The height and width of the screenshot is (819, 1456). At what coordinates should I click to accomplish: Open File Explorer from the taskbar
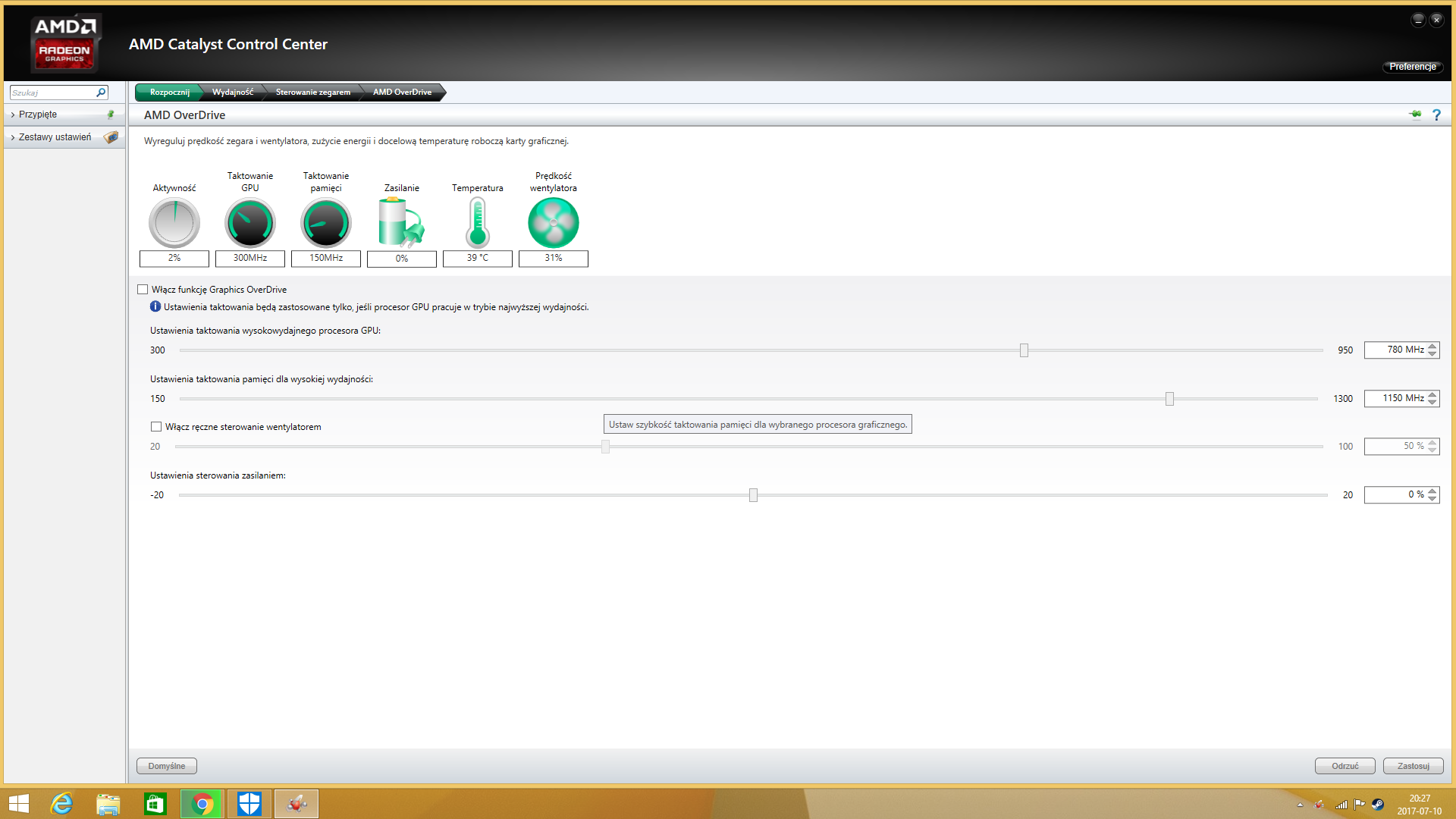click(x=108, y=804)
